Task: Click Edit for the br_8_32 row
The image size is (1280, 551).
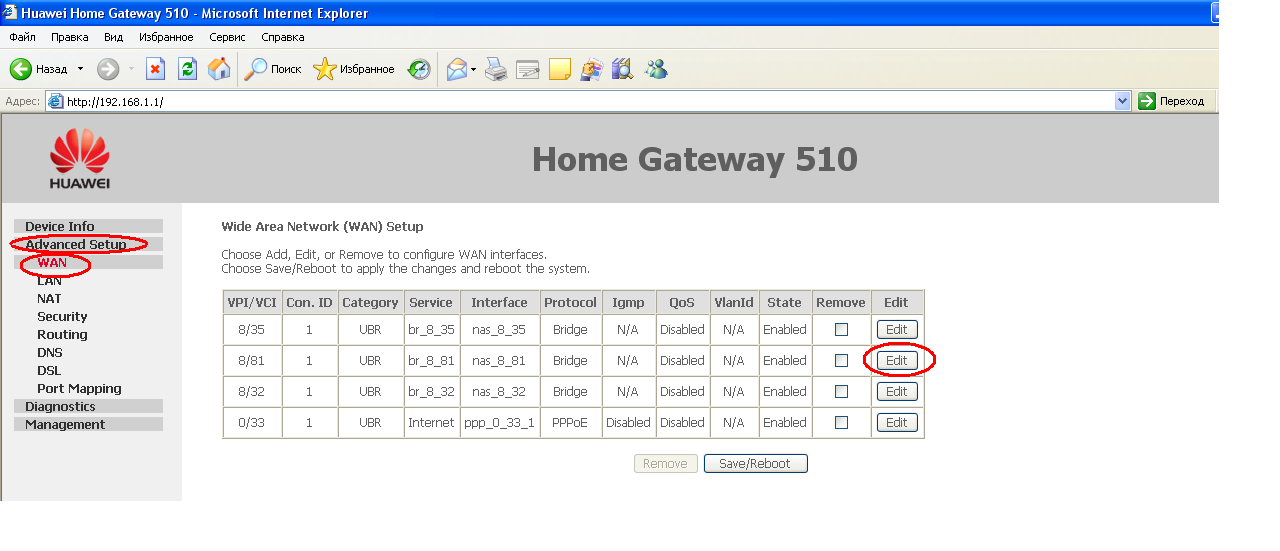Action: click(897, 391)
